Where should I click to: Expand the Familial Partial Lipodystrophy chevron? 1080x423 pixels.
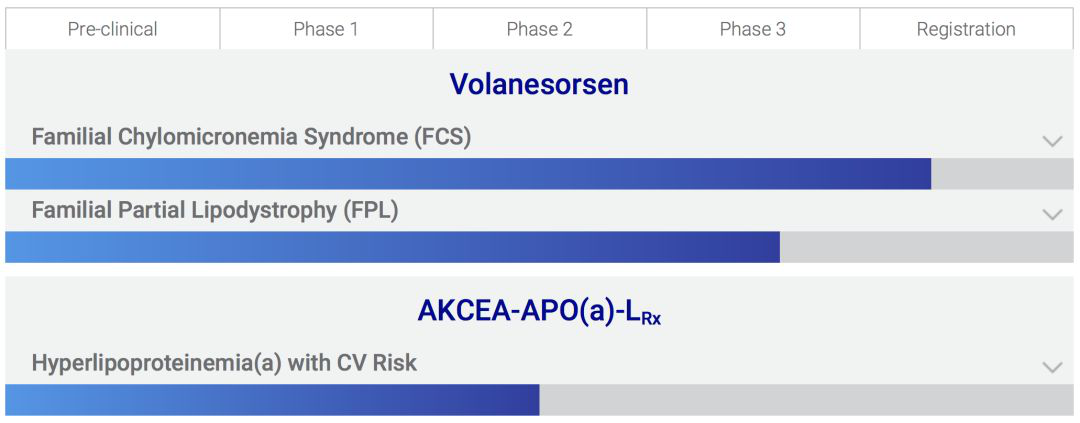click(x=1052, y=215)
